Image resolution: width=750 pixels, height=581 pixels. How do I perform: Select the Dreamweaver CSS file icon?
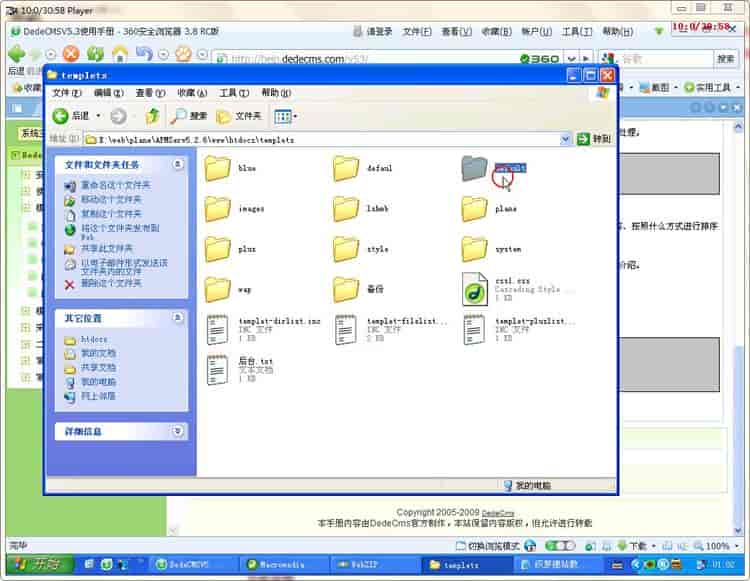(x=474, y=289)
